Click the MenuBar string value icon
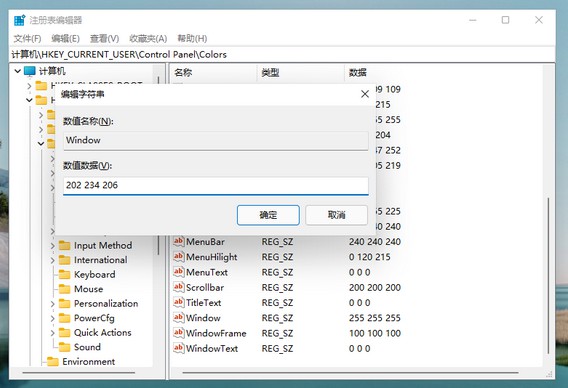This screenshot has width=568, height=388. coord(179,241)
